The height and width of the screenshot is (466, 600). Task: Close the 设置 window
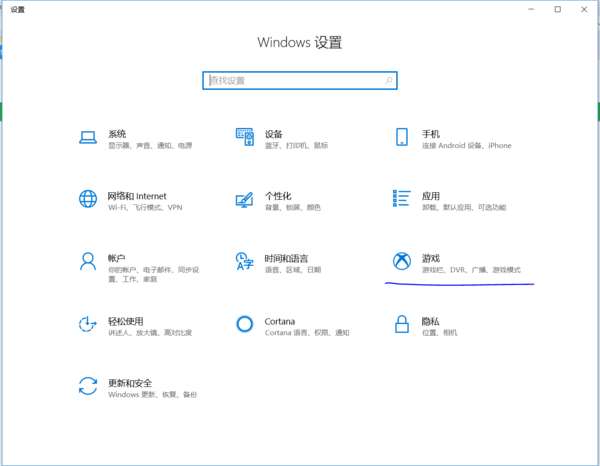[584, 9]
